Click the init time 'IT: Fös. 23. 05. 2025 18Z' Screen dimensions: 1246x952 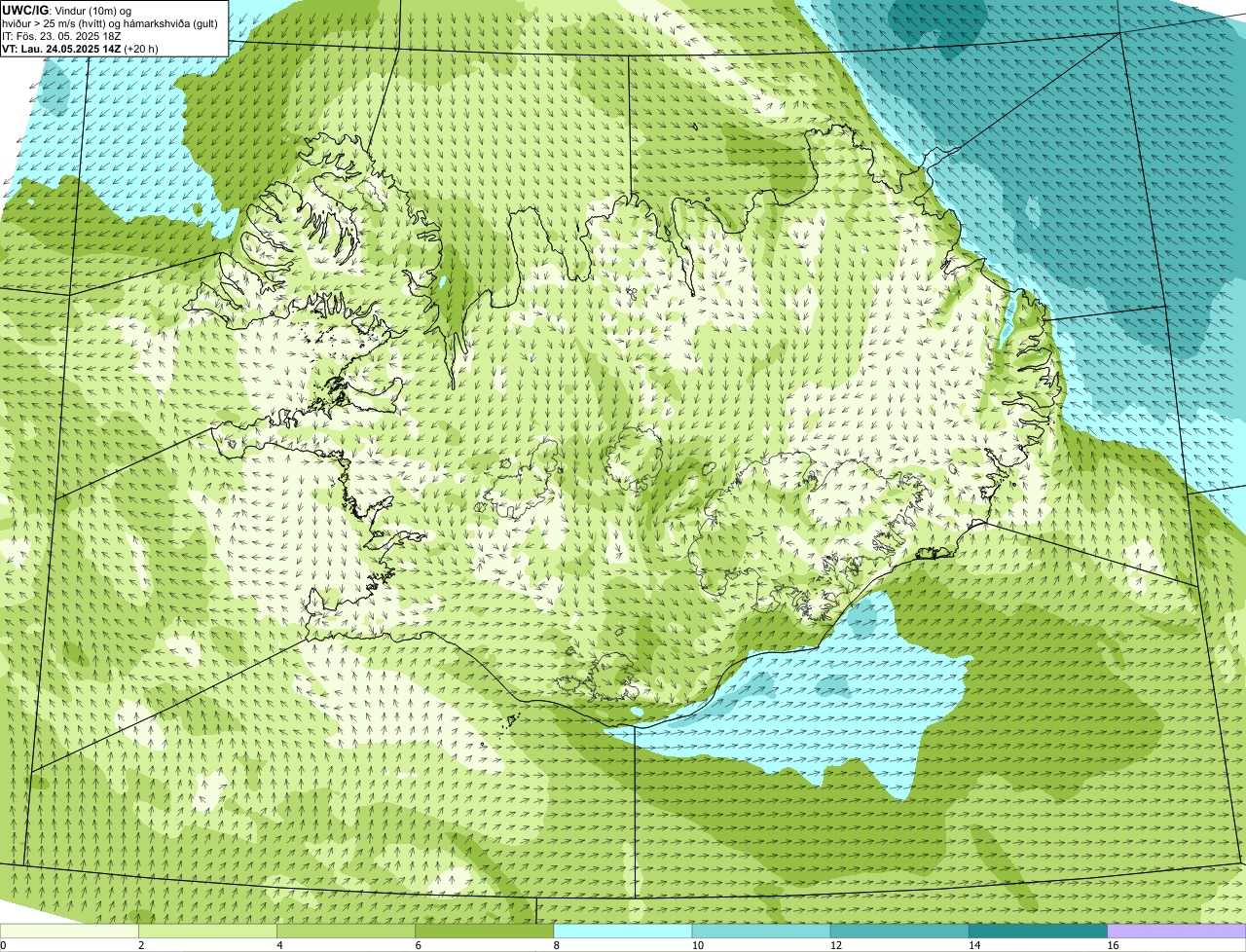pyautogui.click(x=61, y=36)
